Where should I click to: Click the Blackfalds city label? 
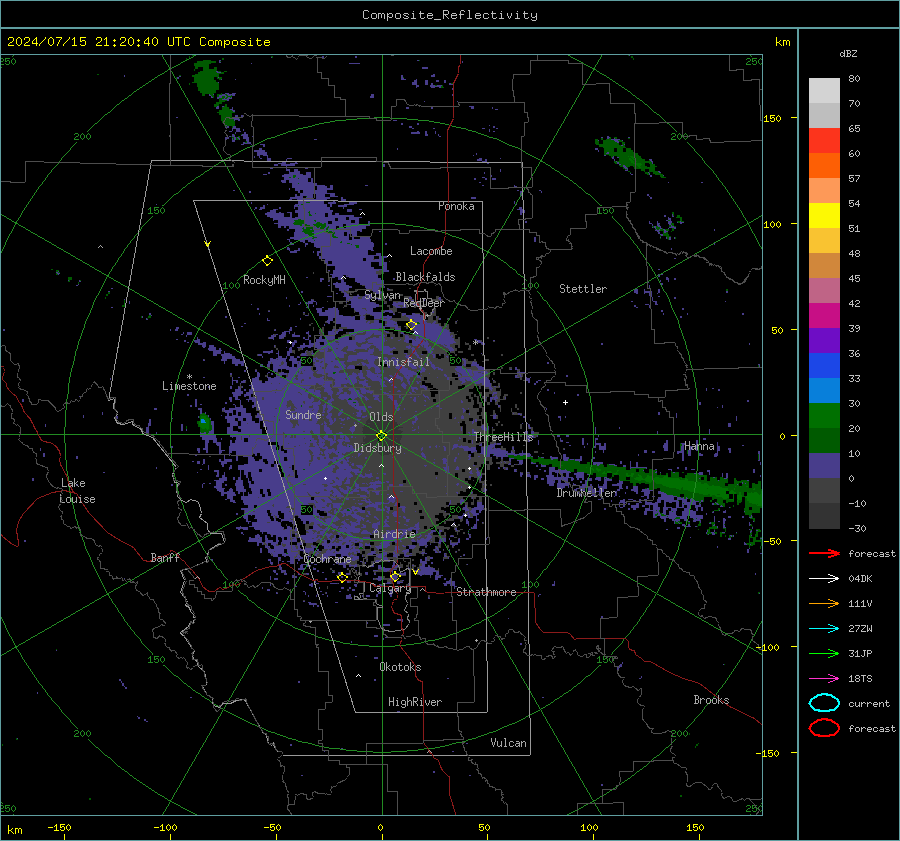[x=425, y=277]
